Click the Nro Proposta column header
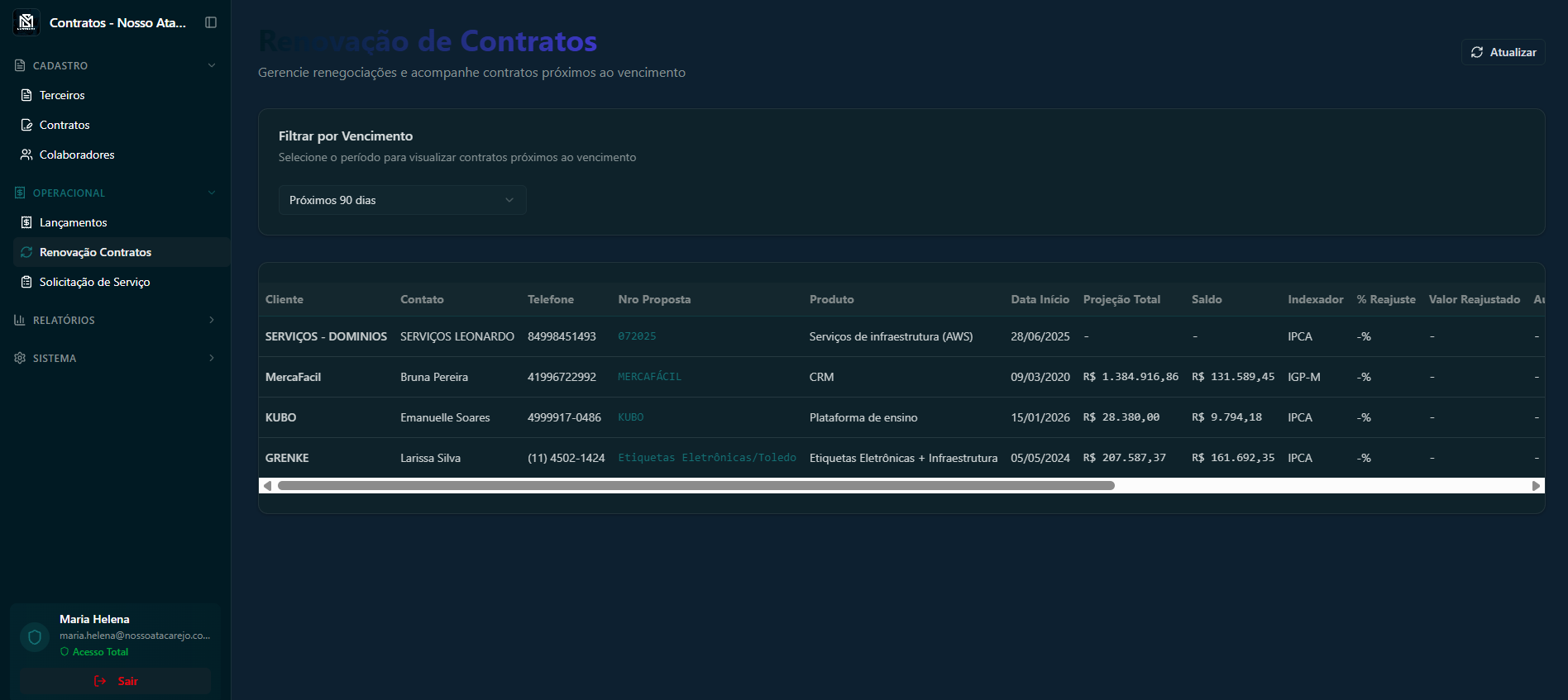1568x700 pixels. point(654,299)
